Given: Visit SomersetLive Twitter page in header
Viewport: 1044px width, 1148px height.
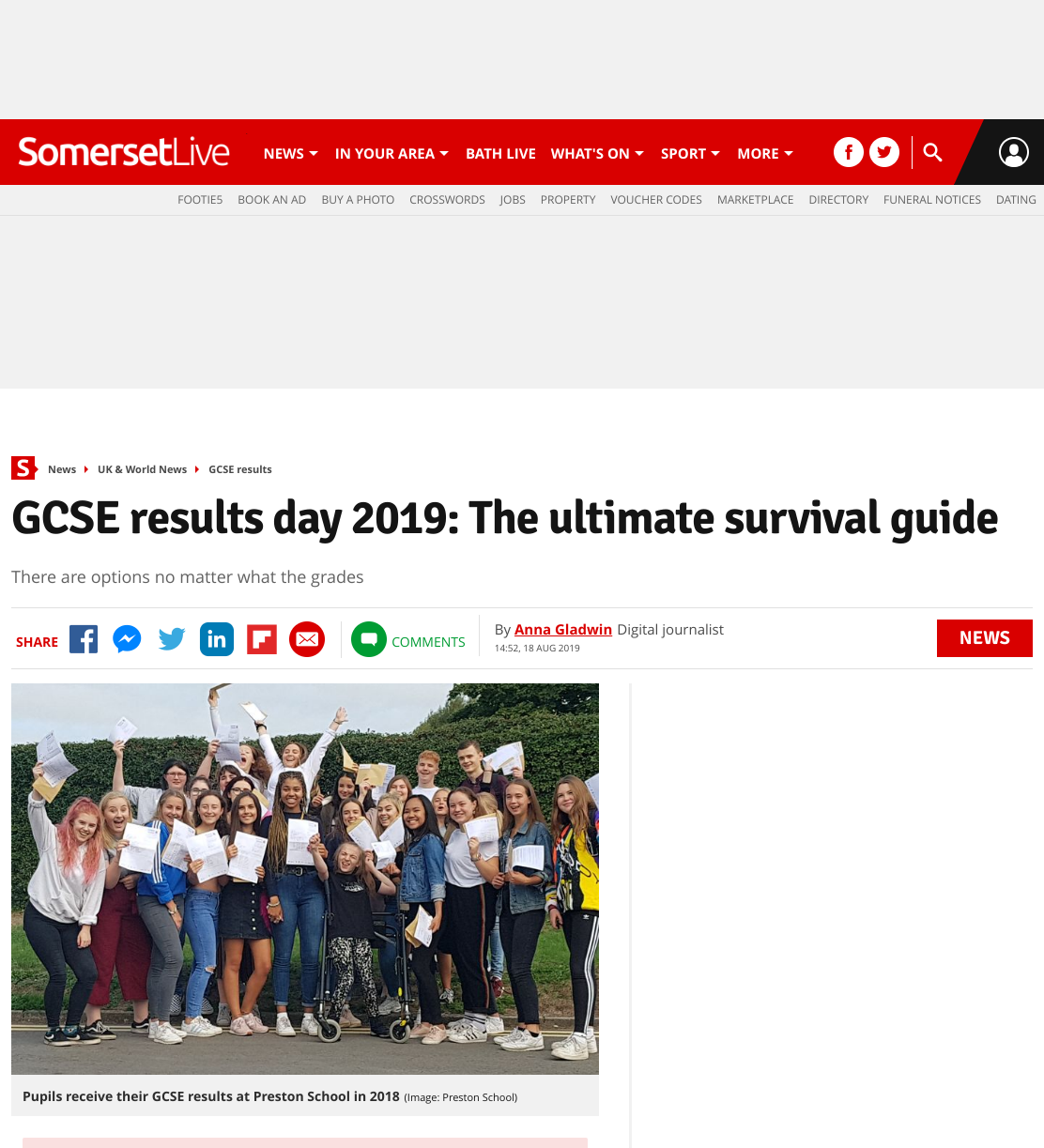Looking at the screenshot, I should (x=884, y=152).
